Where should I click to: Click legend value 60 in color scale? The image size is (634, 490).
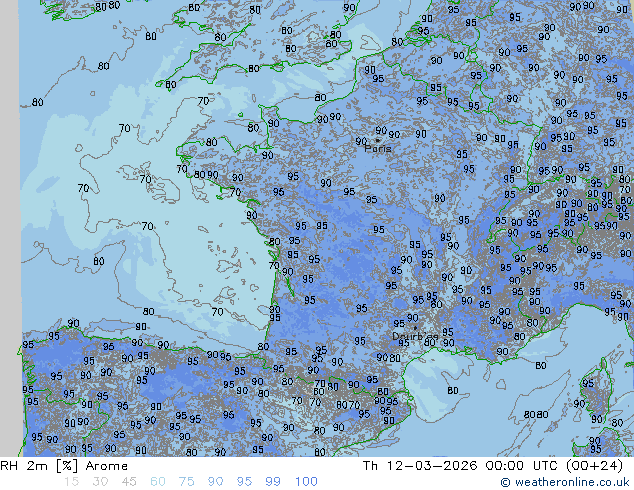click(x=158, y=482)
